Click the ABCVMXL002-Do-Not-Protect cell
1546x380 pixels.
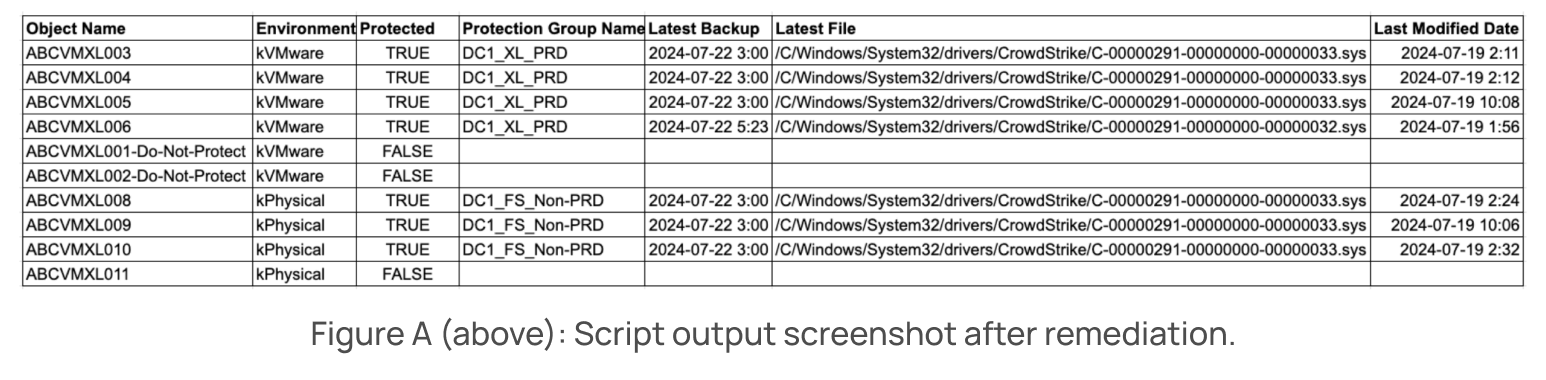(x=138, y=176)
